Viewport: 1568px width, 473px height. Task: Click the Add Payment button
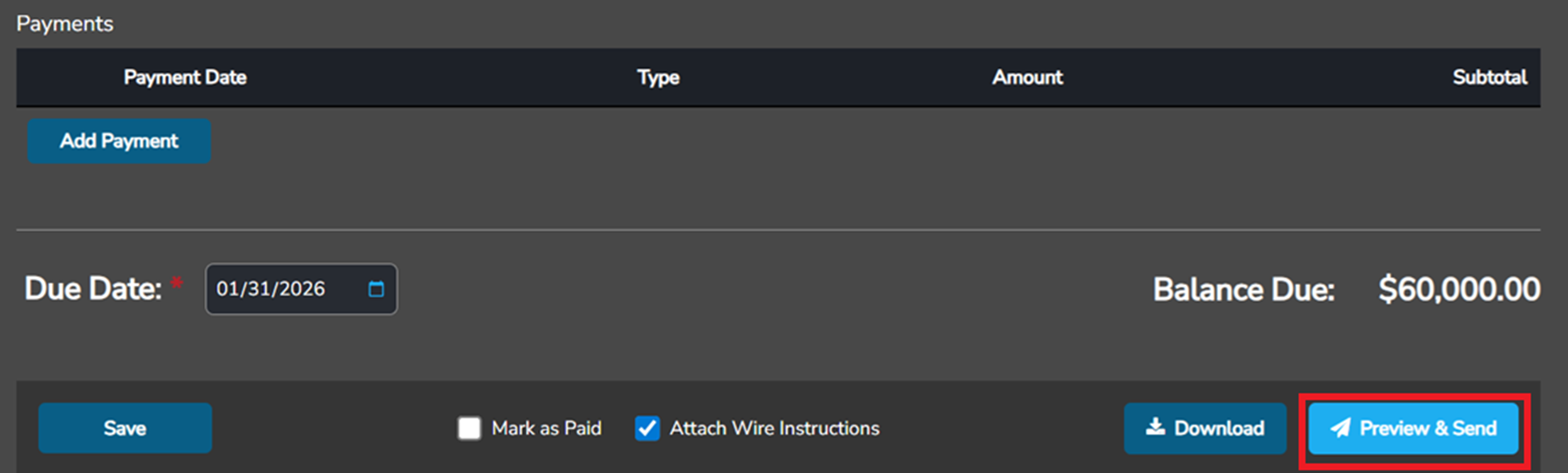(119, 142)
